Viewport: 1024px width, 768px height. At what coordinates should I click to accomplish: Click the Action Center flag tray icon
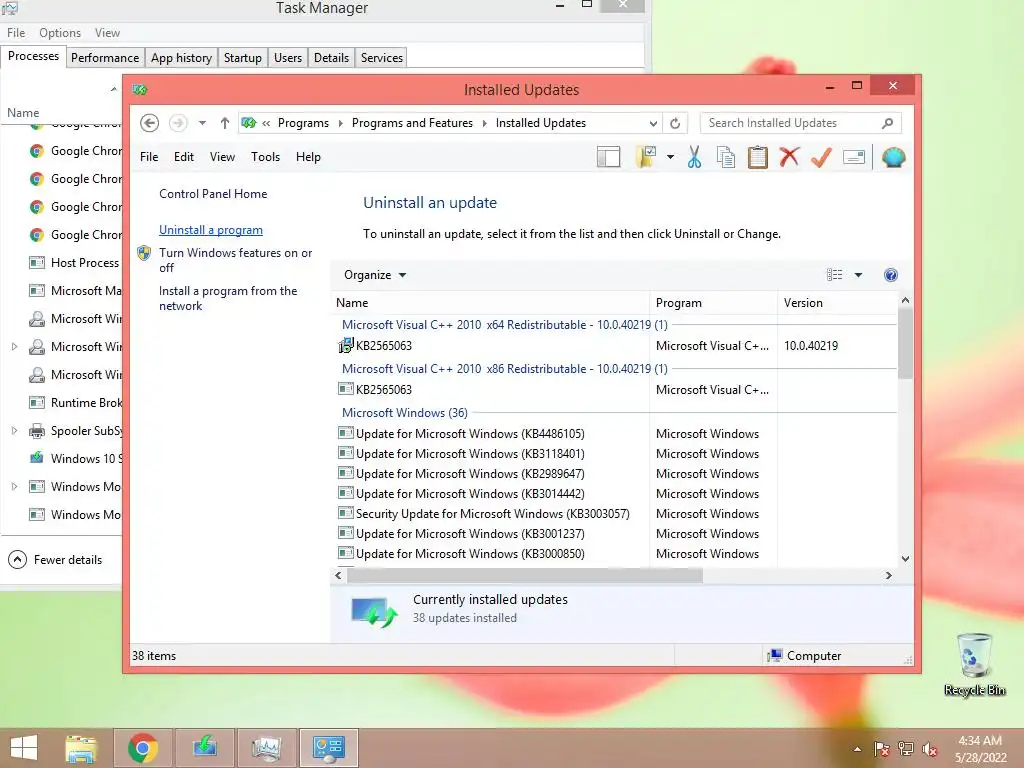pos(882,749)
